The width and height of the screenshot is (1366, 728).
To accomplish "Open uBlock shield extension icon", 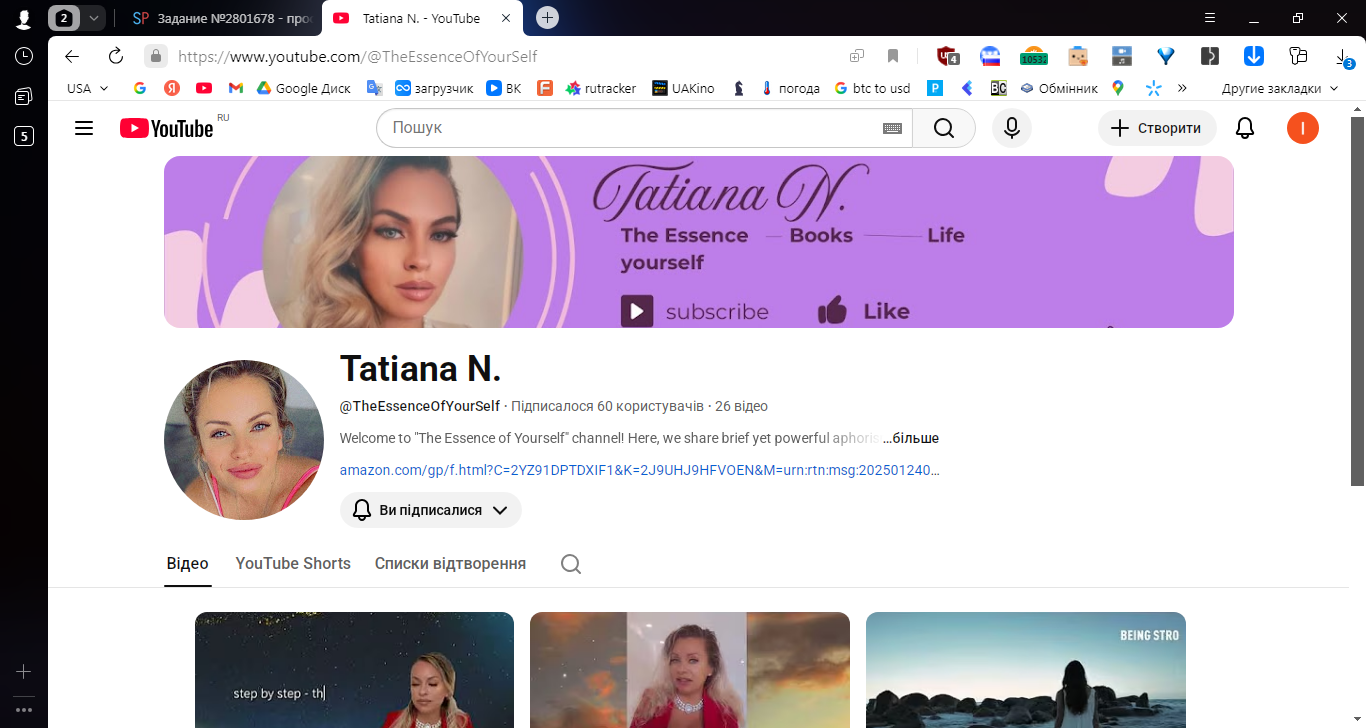I will [947, 57].
